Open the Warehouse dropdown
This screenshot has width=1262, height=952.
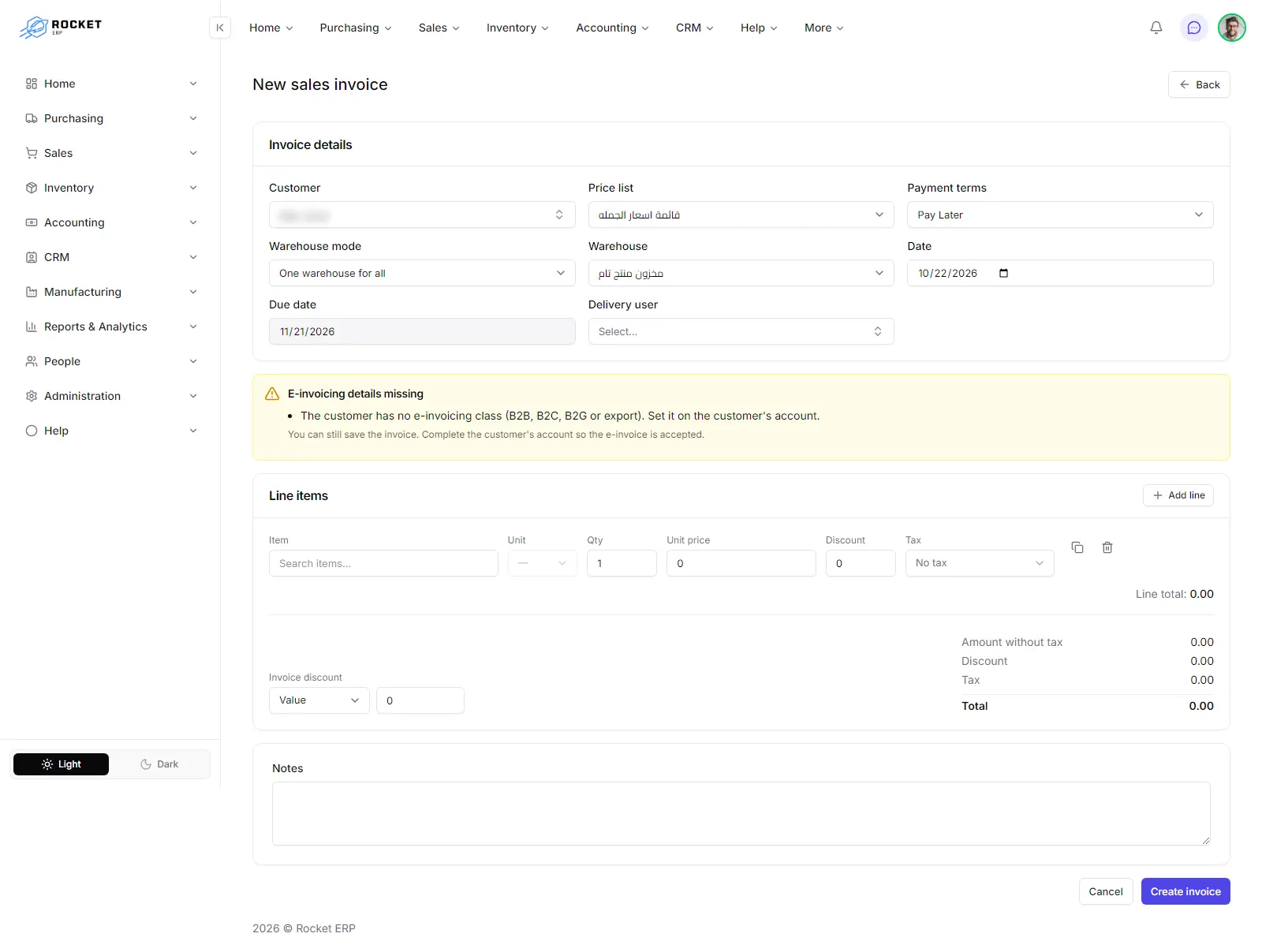(x=741, y=273)
